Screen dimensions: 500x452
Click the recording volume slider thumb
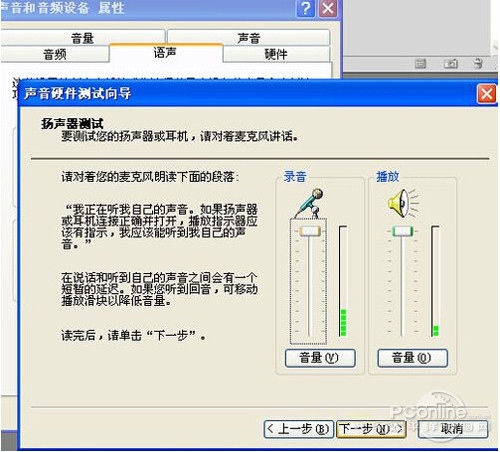point(310,231)
